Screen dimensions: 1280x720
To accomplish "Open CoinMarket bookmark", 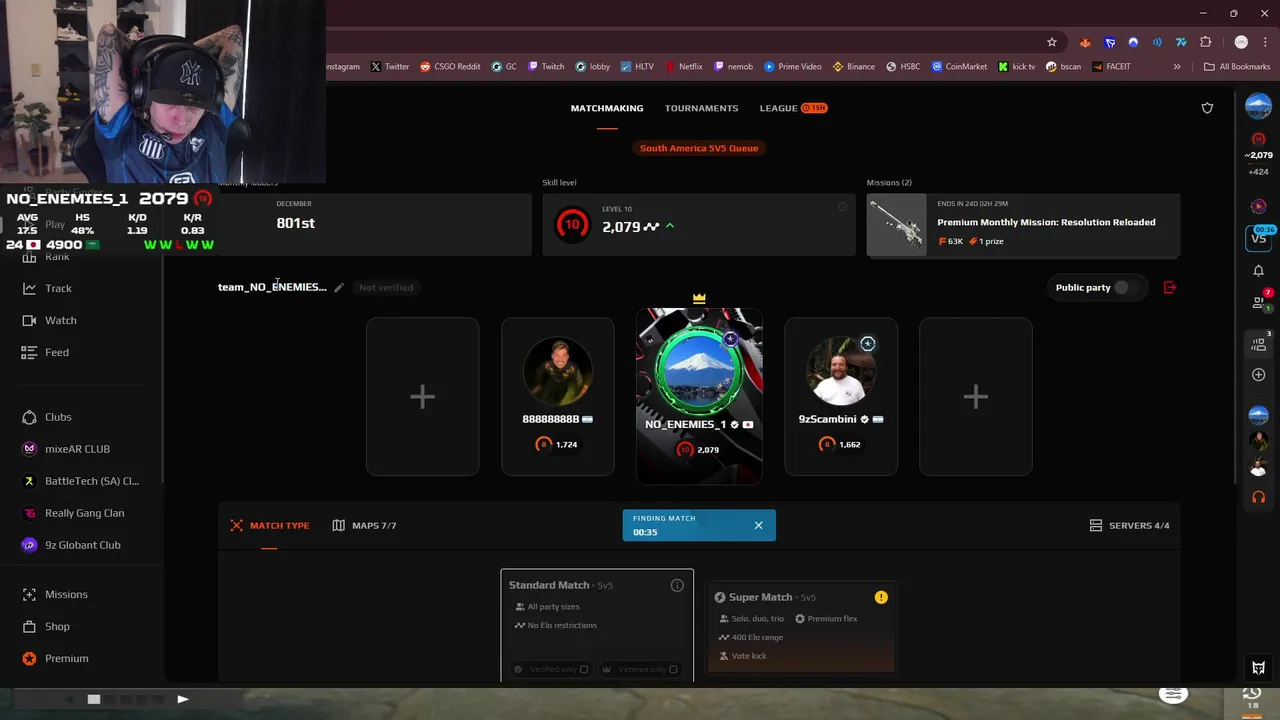I will 959,67.
